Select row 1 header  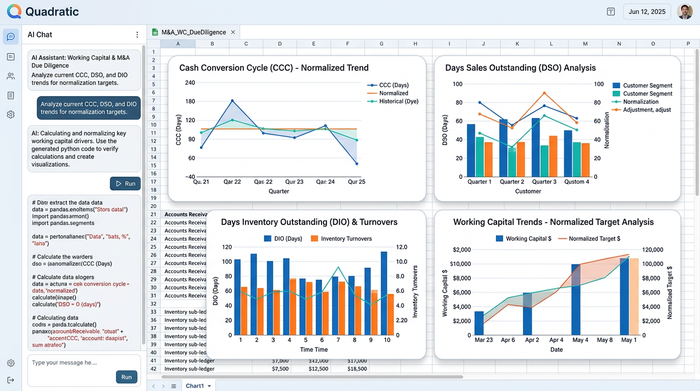point(154,52)
